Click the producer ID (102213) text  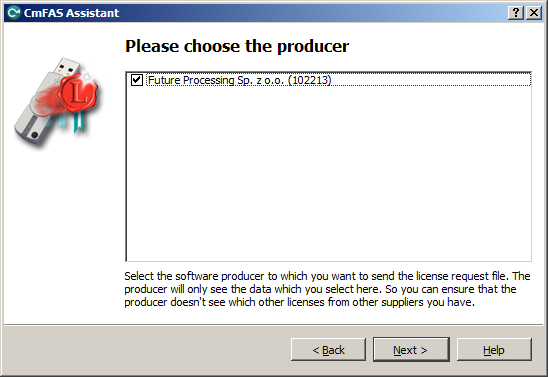pyautogui.click(x=309, y=80)
